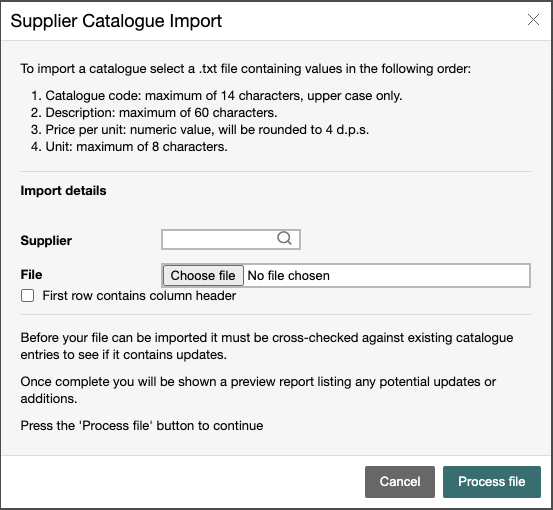Screen dimensions: 553x510
Task: Click the 'Press the Process file button' text
Action: 142,425
